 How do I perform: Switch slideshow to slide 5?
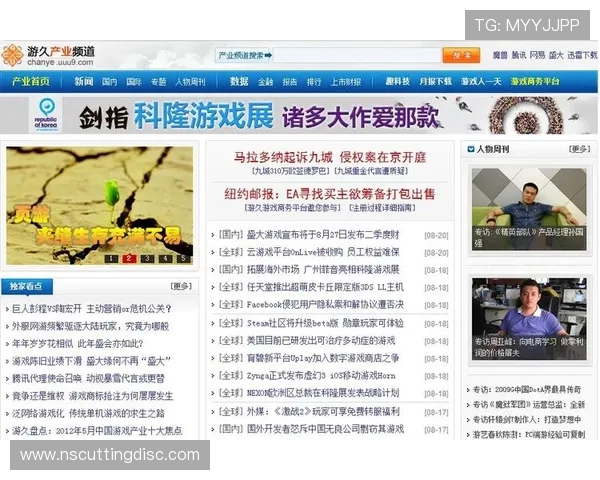[183, 259]
